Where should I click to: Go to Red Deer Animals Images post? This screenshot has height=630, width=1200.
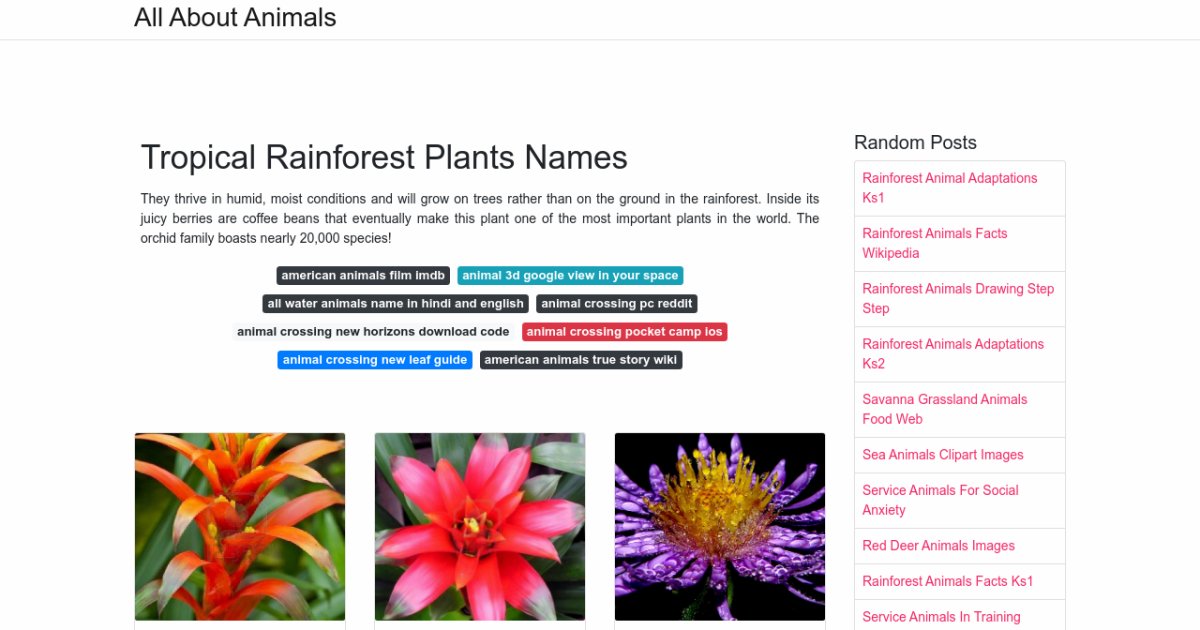tap(938, 545)
